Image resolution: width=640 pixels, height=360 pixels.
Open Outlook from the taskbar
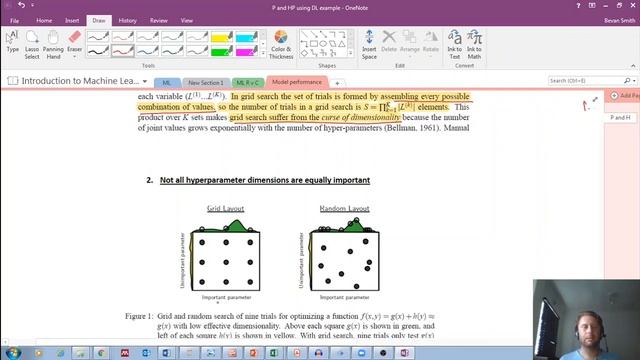click(146, 353)
